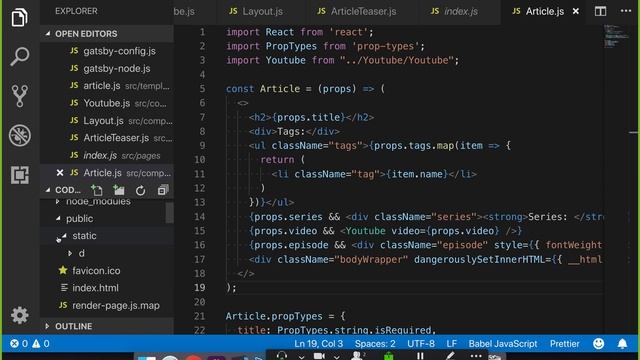Expand the d folder
The height and width of the screenshot is (360, 640).
[70, 253]
